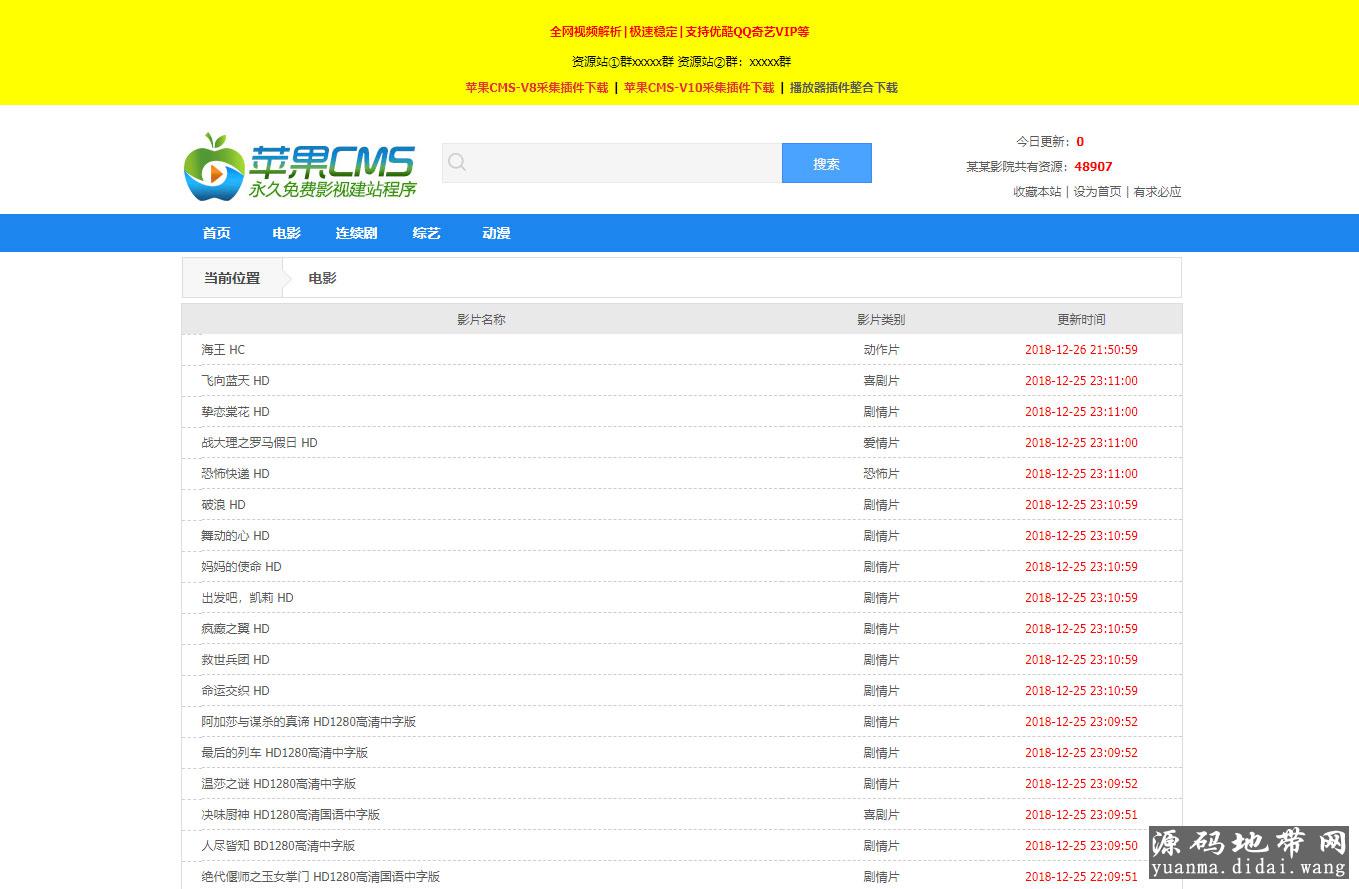Click 剧情片 category in 破浪 row
1359x889 pixels.
[x=881, y=505]
